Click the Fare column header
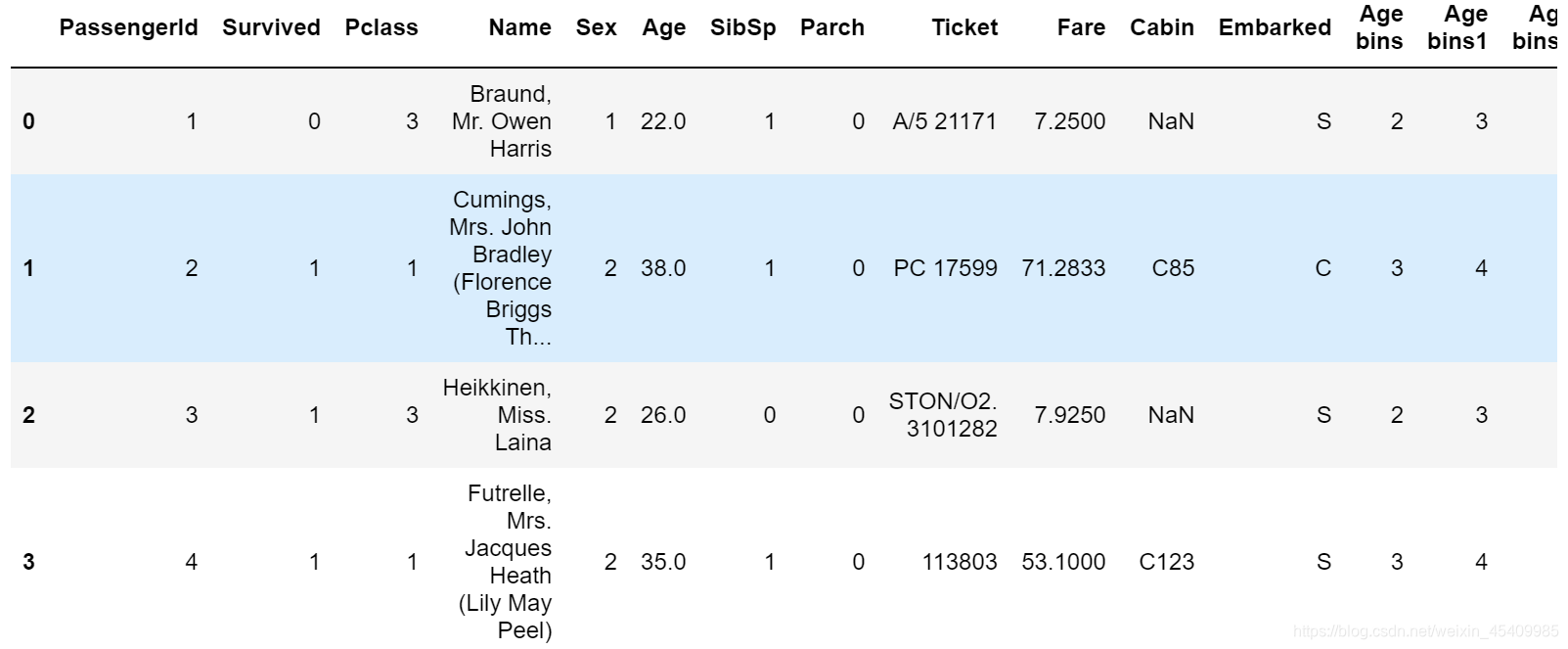The width and height of the screenshot is (1568, 649). tap(1080, 27)
